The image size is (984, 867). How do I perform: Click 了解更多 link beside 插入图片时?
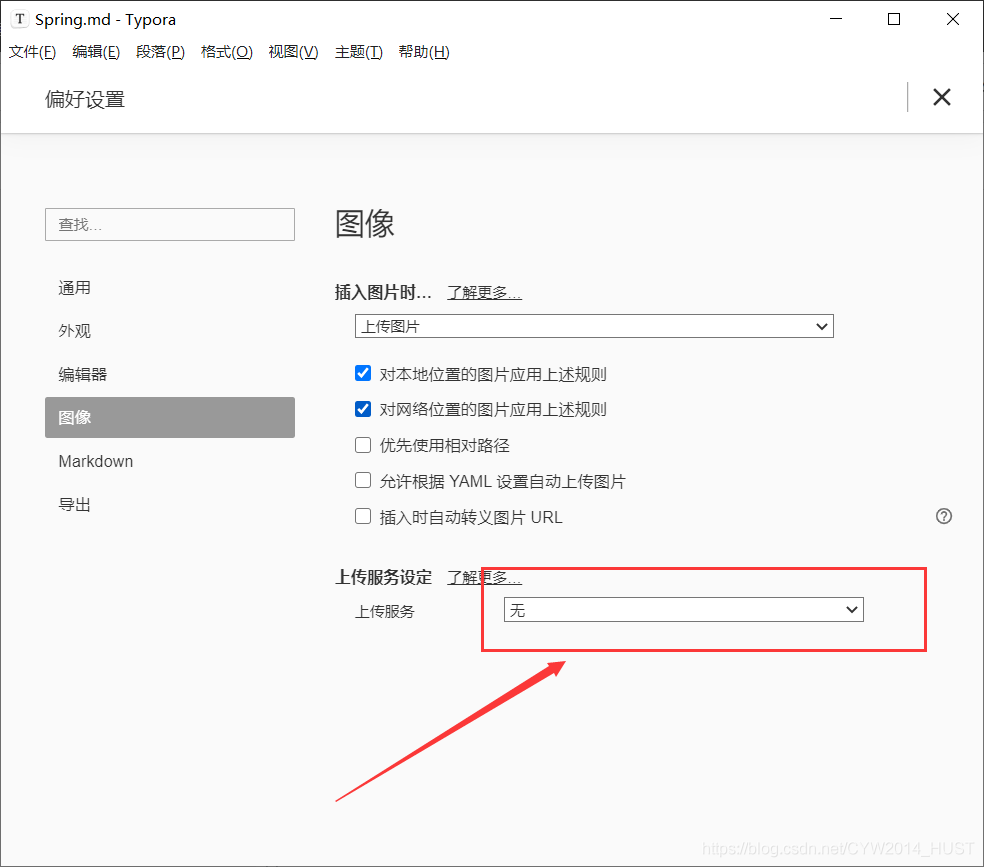point(484,292)
